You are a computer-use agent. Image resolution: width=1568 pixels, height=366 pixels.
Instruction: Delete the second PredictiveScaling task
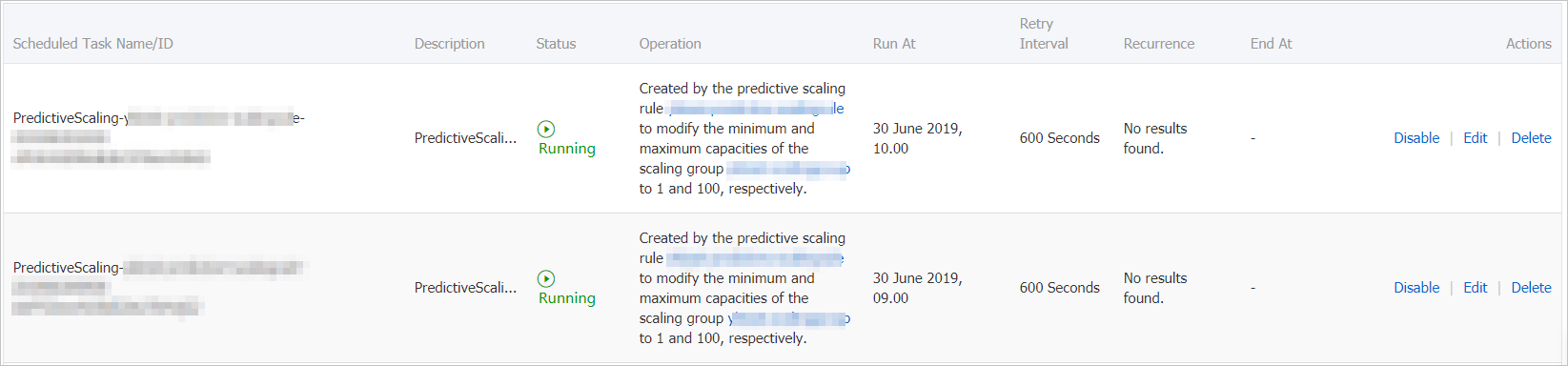coord(1531,288)
